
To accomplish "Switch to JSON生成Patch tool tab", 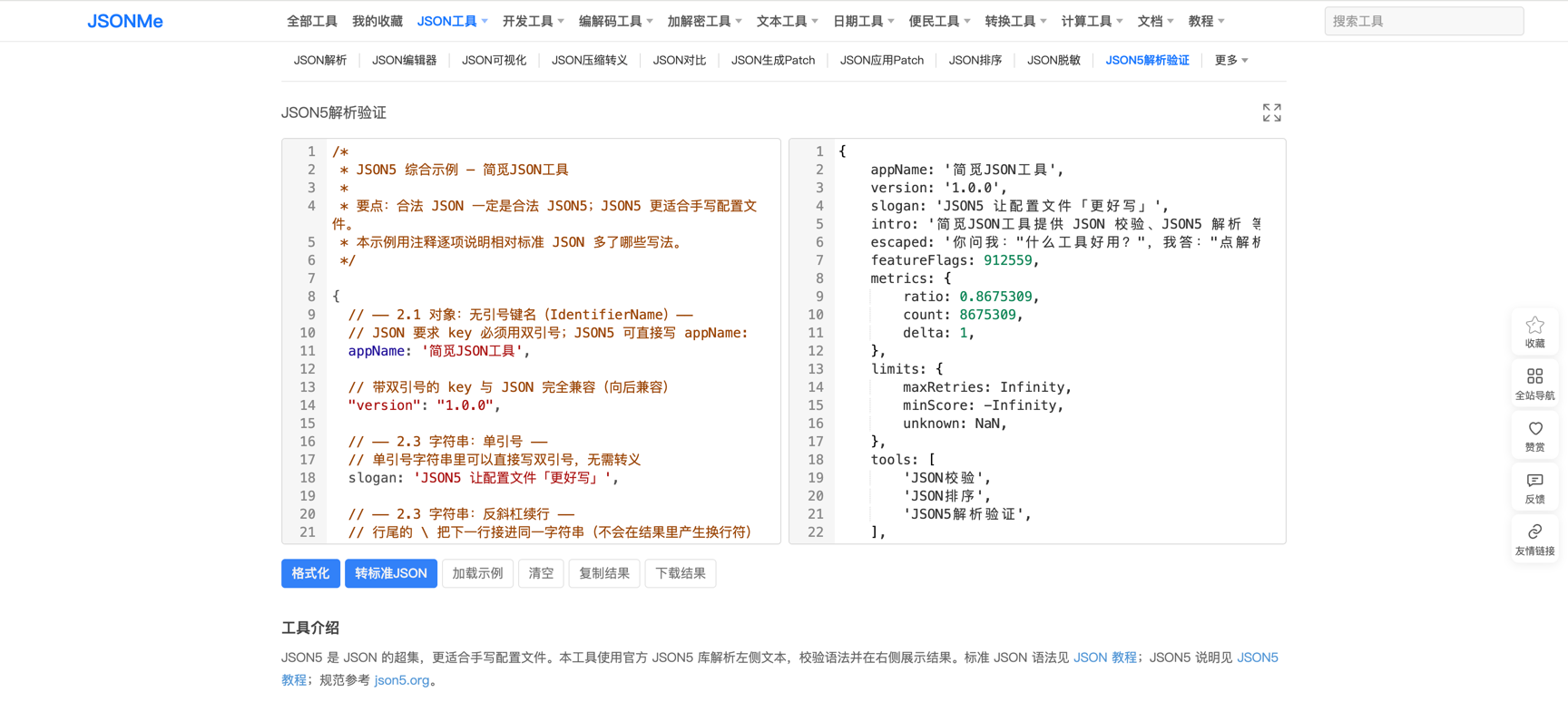I will 773,60.
